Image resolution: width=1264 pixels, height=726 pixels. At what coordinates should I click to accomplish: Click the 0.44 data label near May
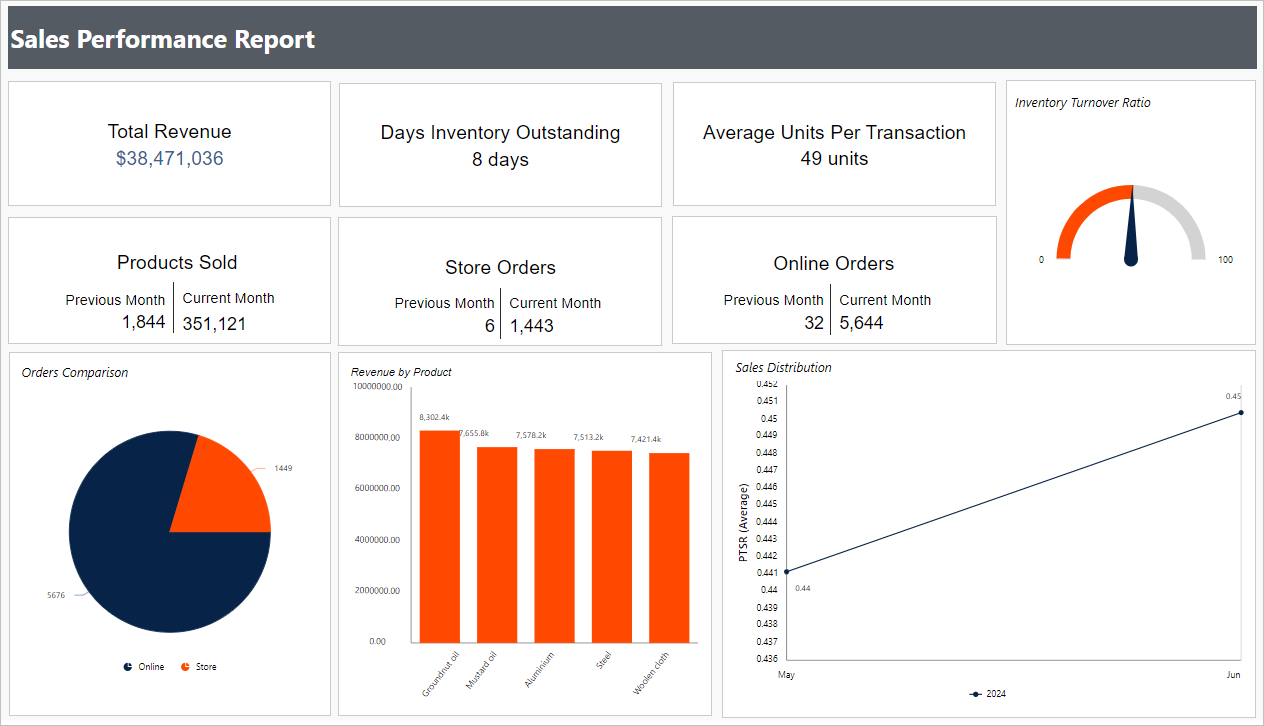click(803, 588)
